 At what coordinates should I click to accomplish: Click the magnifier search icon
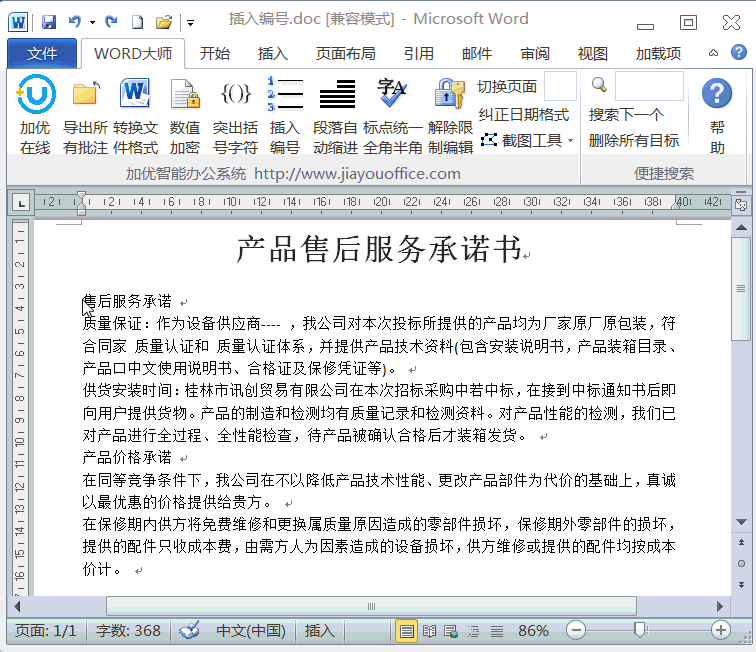click(599, 85)
